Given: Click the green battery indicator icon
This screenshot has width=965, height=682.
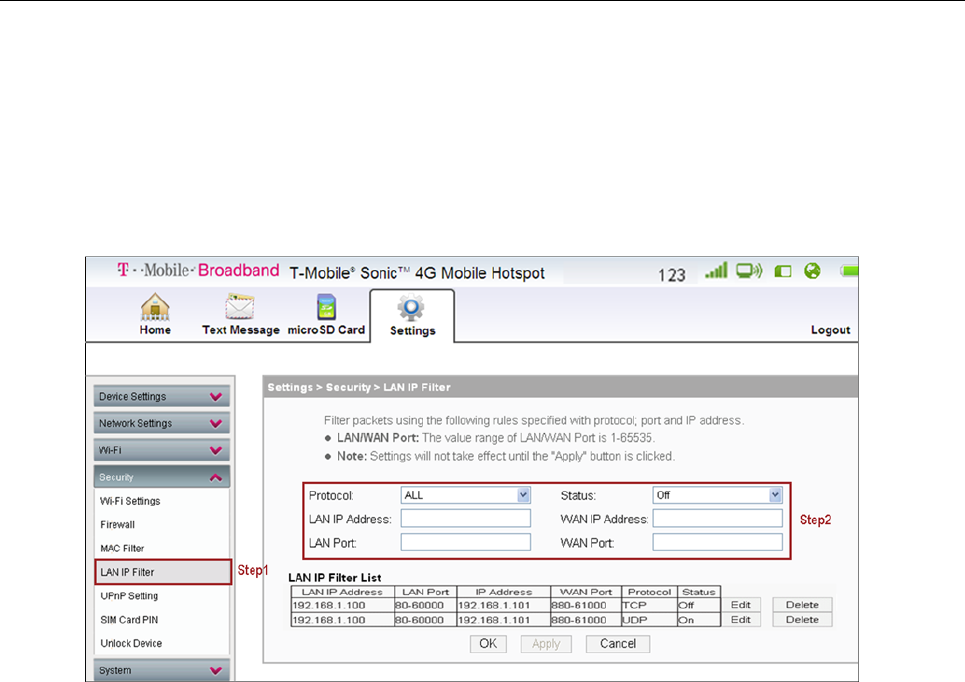Looking at the screenshot, I should click(x=849, y=271).
